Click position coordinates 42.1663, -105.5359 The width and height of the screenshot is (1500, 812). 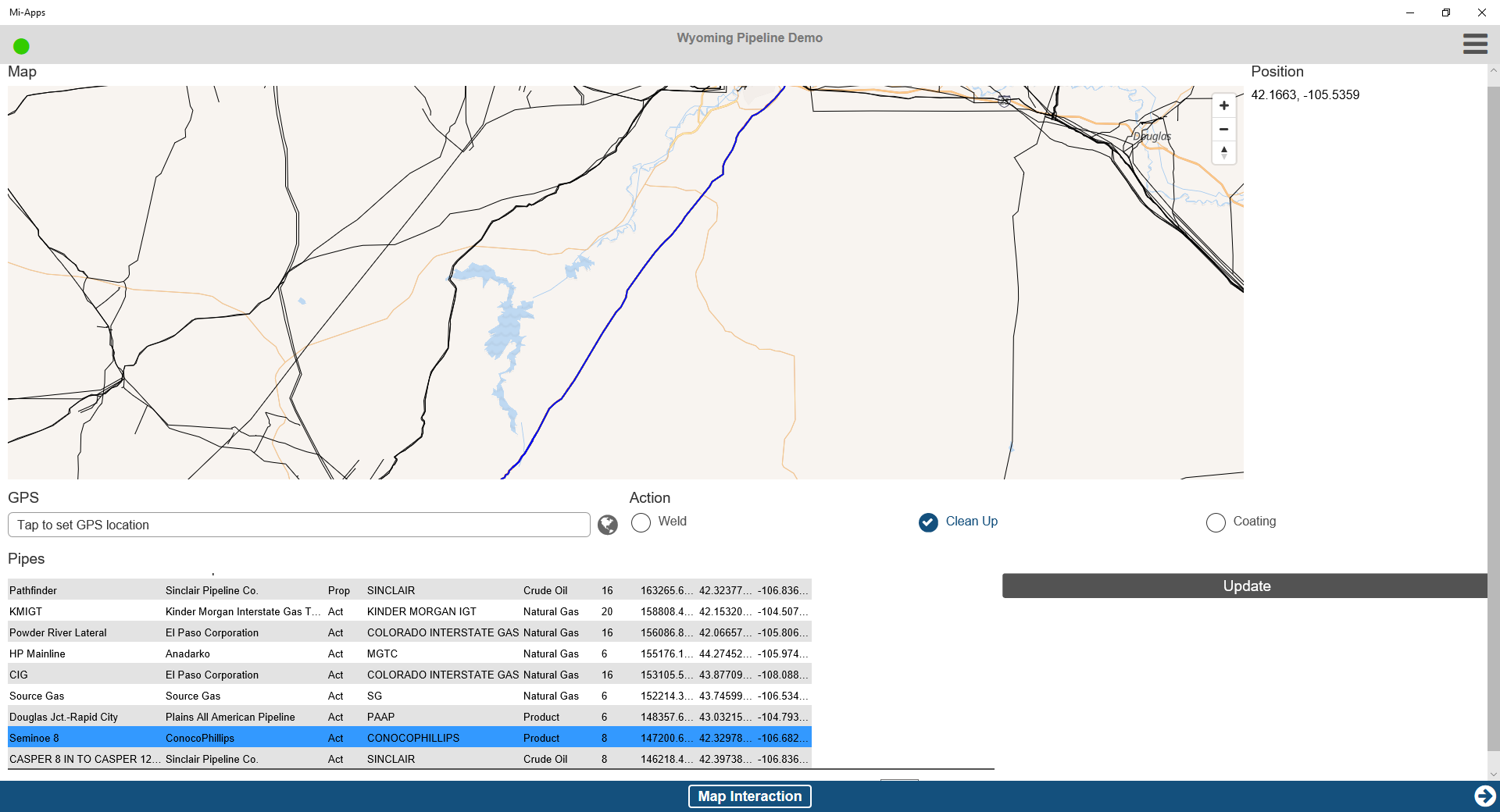1305,94
